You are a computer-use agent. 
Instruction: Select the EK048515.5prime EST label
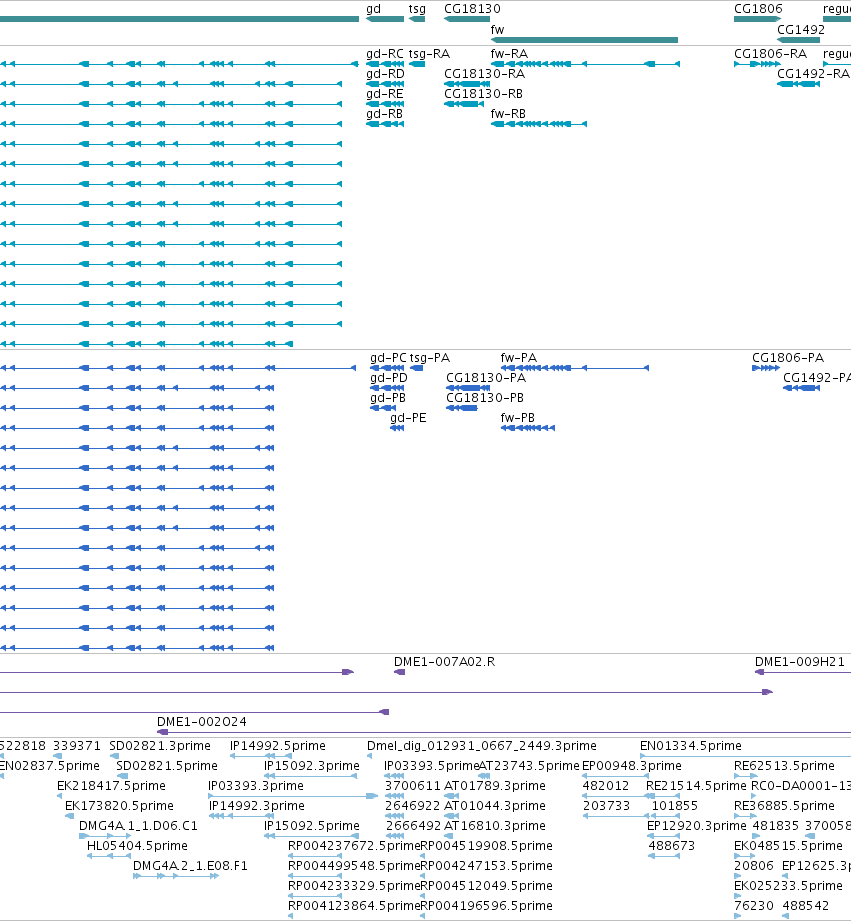[788, 846]
